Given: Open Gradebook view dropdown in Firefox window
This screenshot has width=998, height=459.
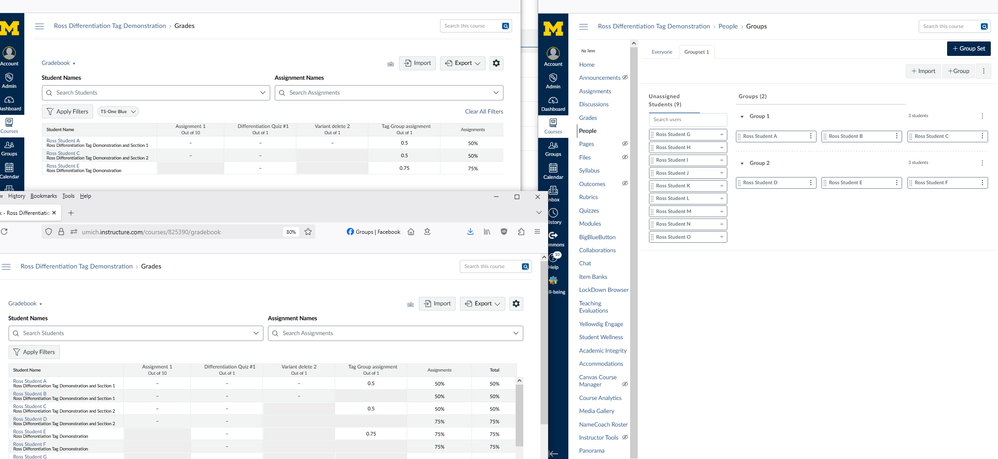Looking at the screenshot, I should (x=25, y=304).
